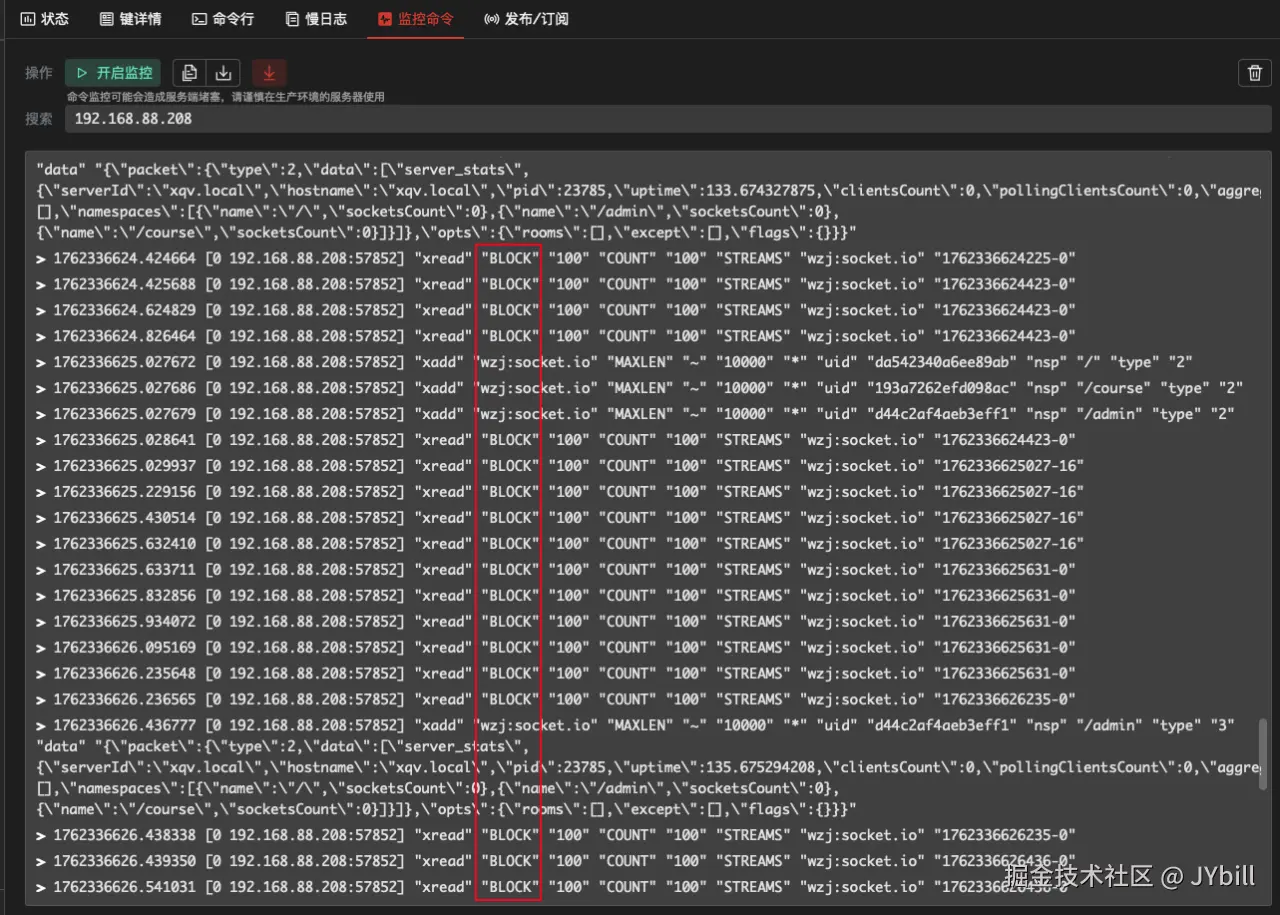Switch to the 慢日志 slow log tab
Image resolution: width=1280 pixels, height=915 pixels.
(316, 19)
